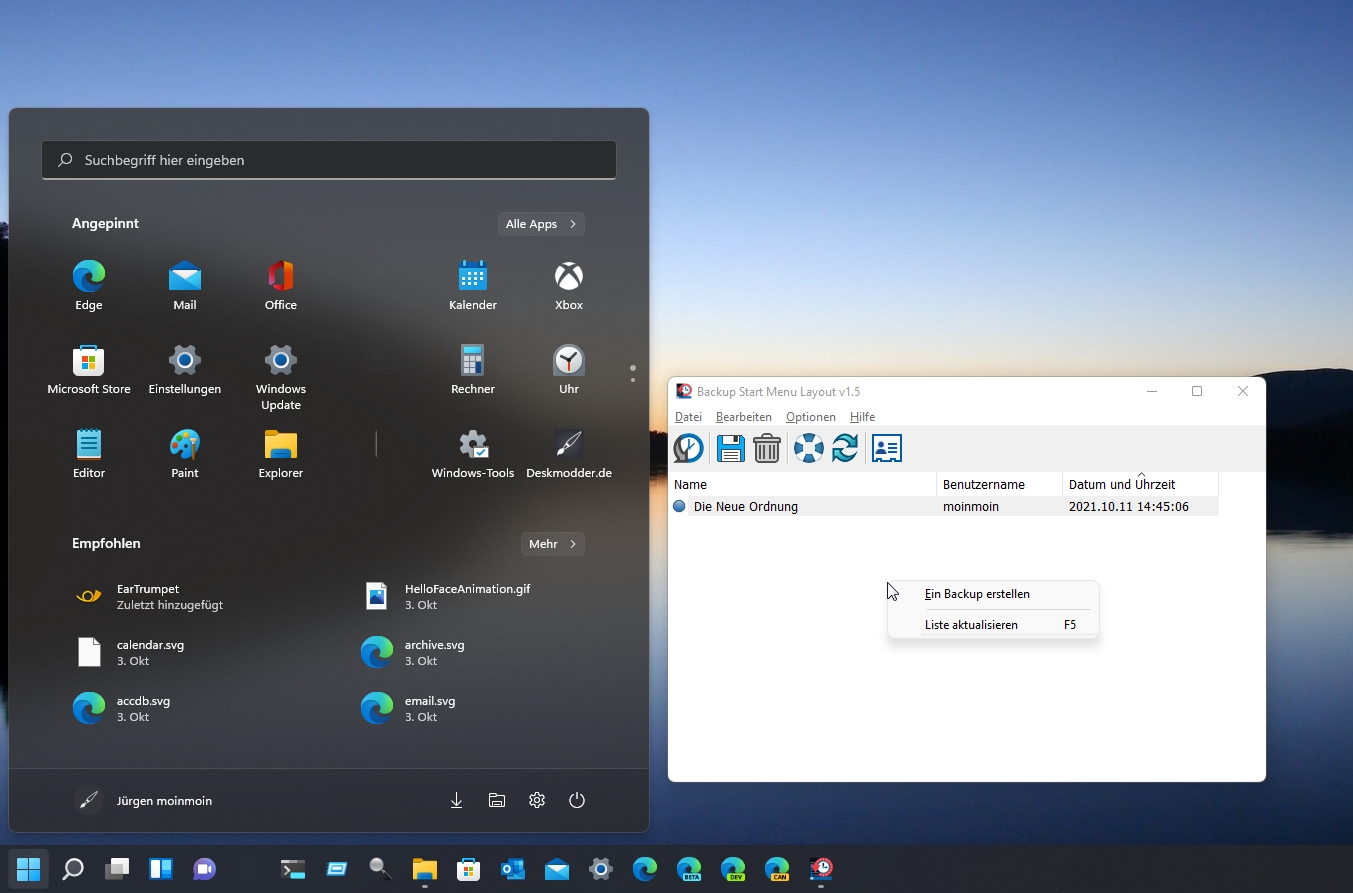Open Outlook from the taskbar

tap(513, 868)
